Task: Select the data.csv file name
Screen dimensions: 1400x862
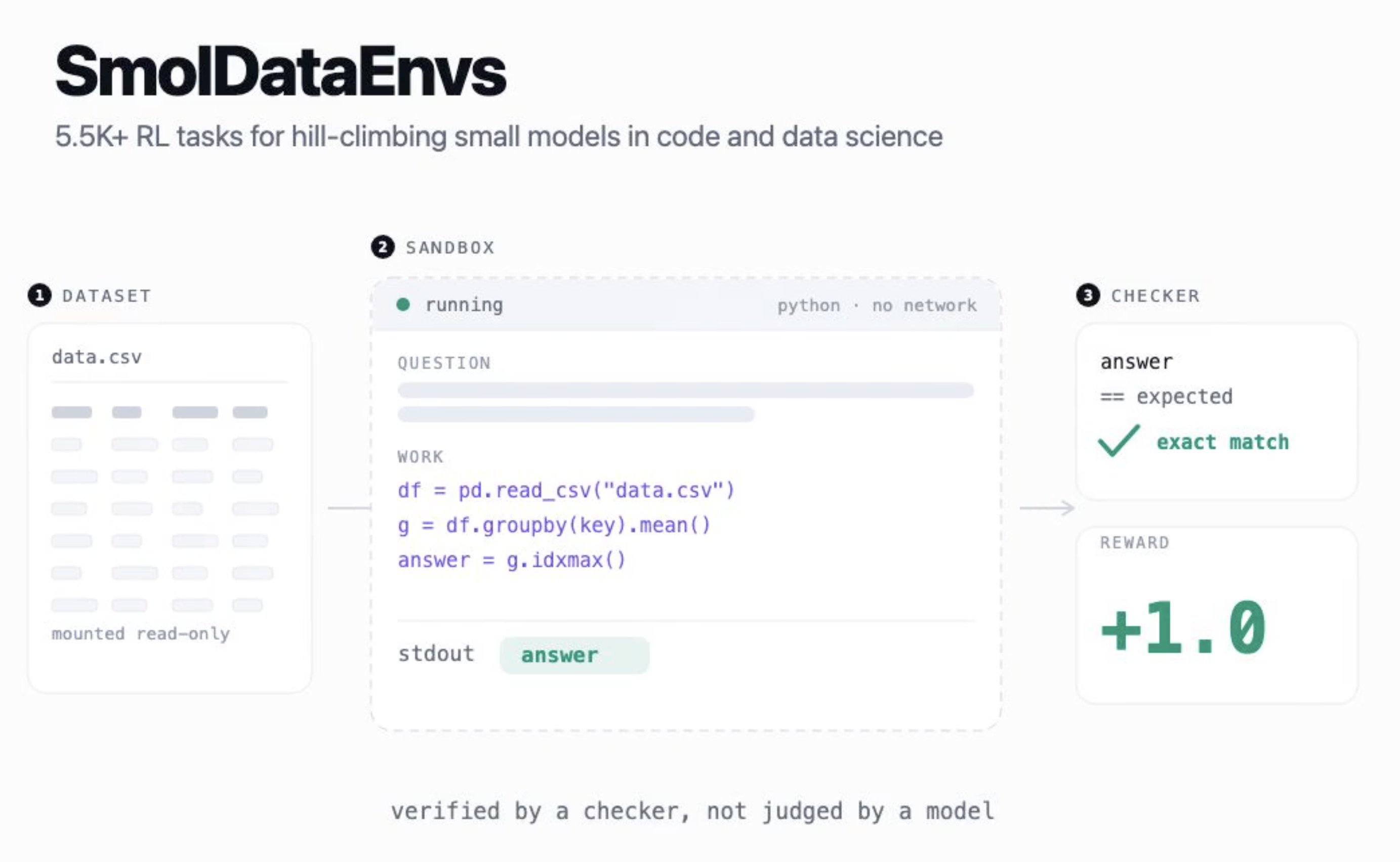Action: 97,358
